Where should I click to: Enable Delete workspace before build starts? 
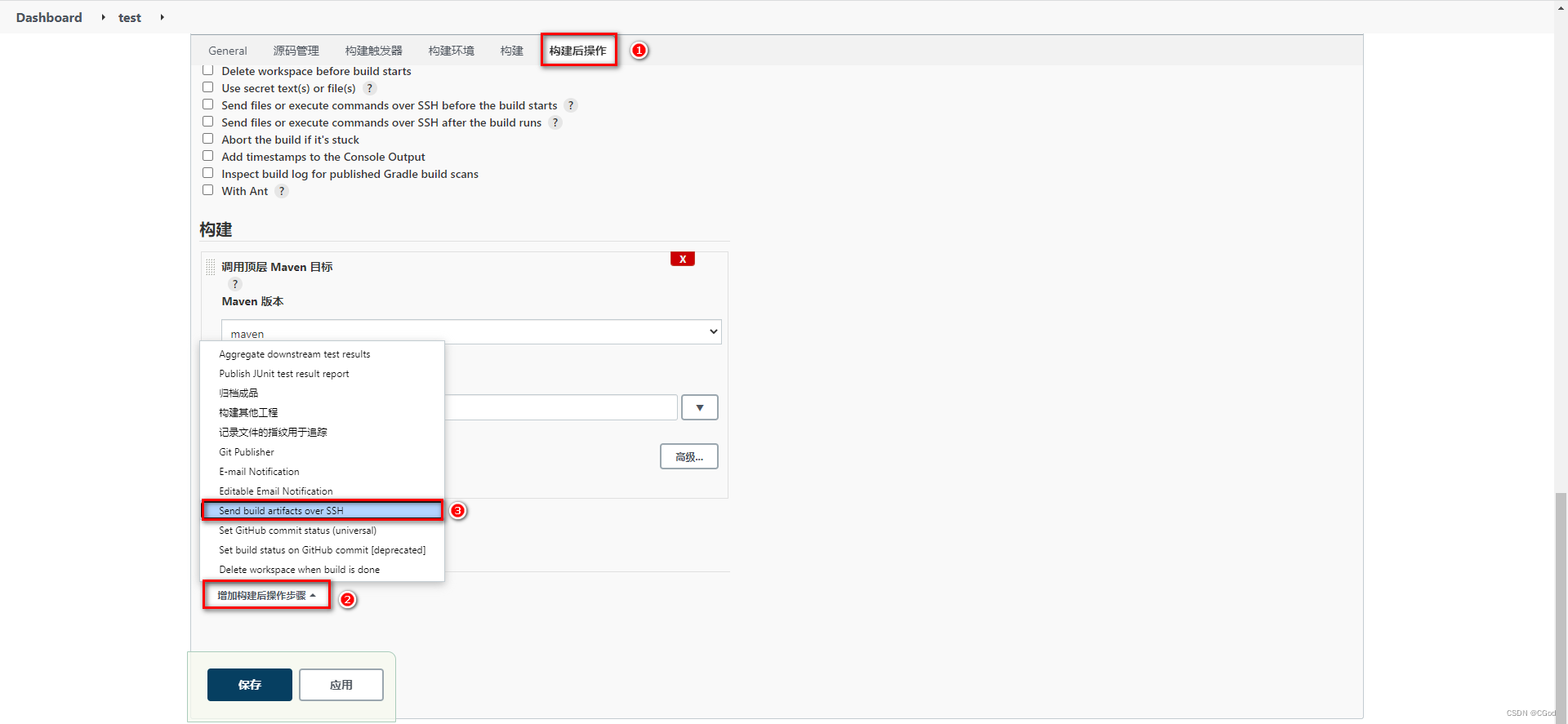coord(208,70)
